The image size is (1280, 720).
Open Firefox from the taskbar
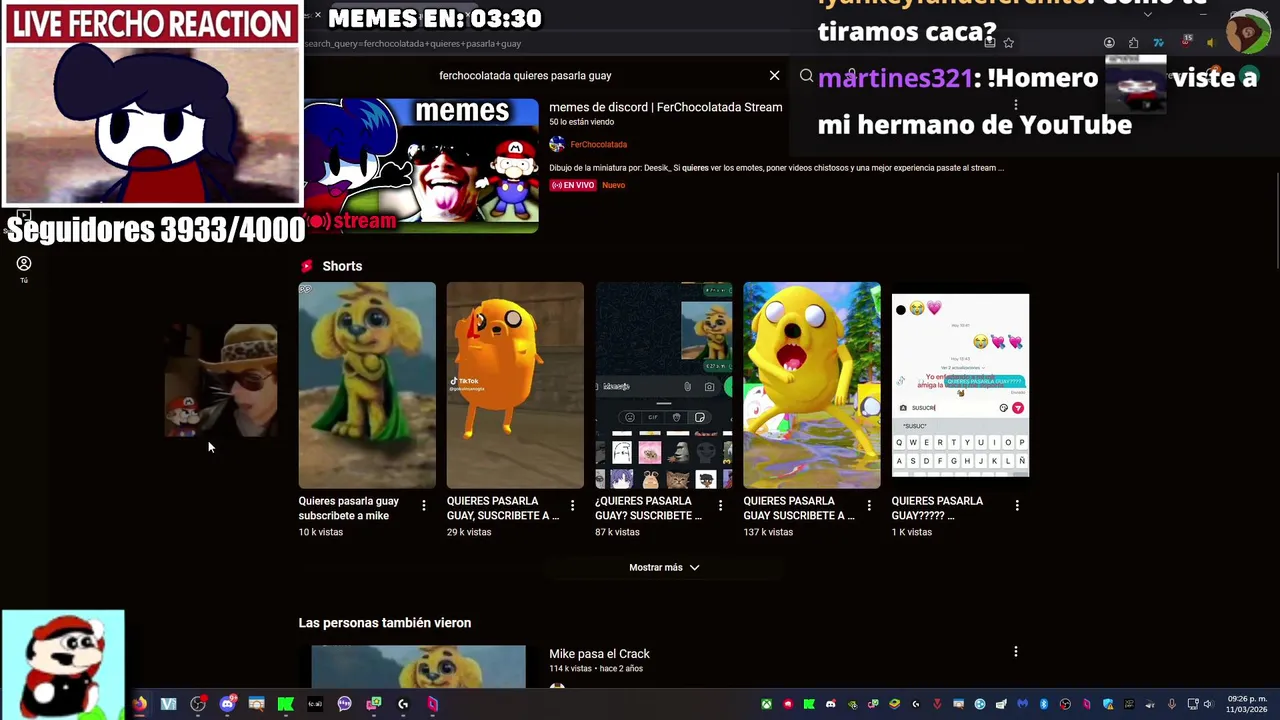140,704
